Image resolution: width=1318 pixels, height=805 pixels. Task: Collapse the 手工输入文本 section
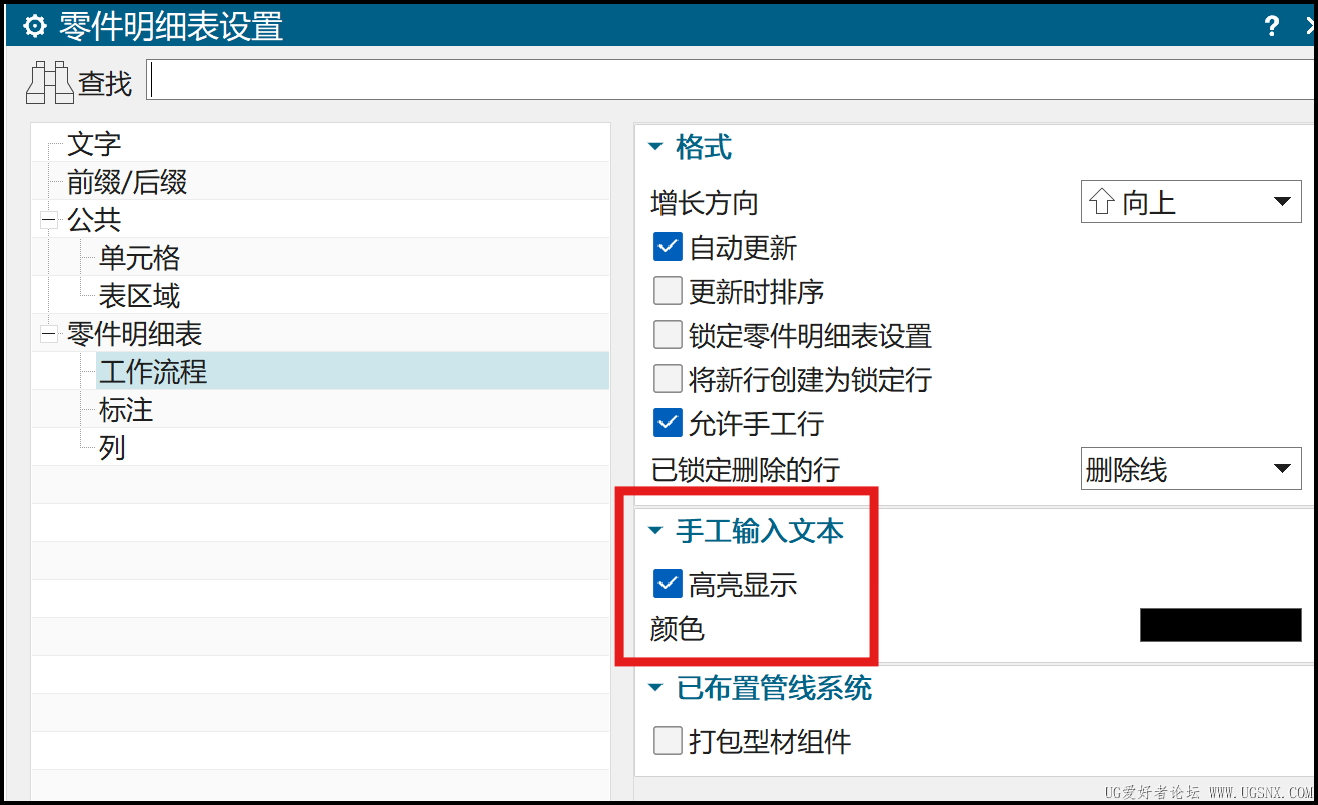656,531
